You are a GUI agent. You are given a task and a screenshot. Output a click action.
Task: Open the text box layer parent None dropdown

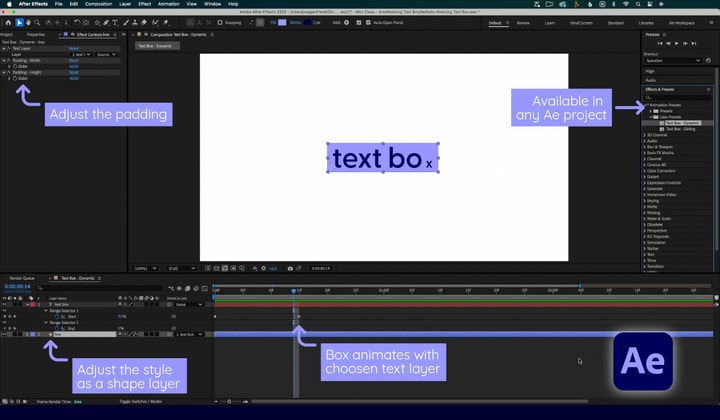[x=189, y=304]
